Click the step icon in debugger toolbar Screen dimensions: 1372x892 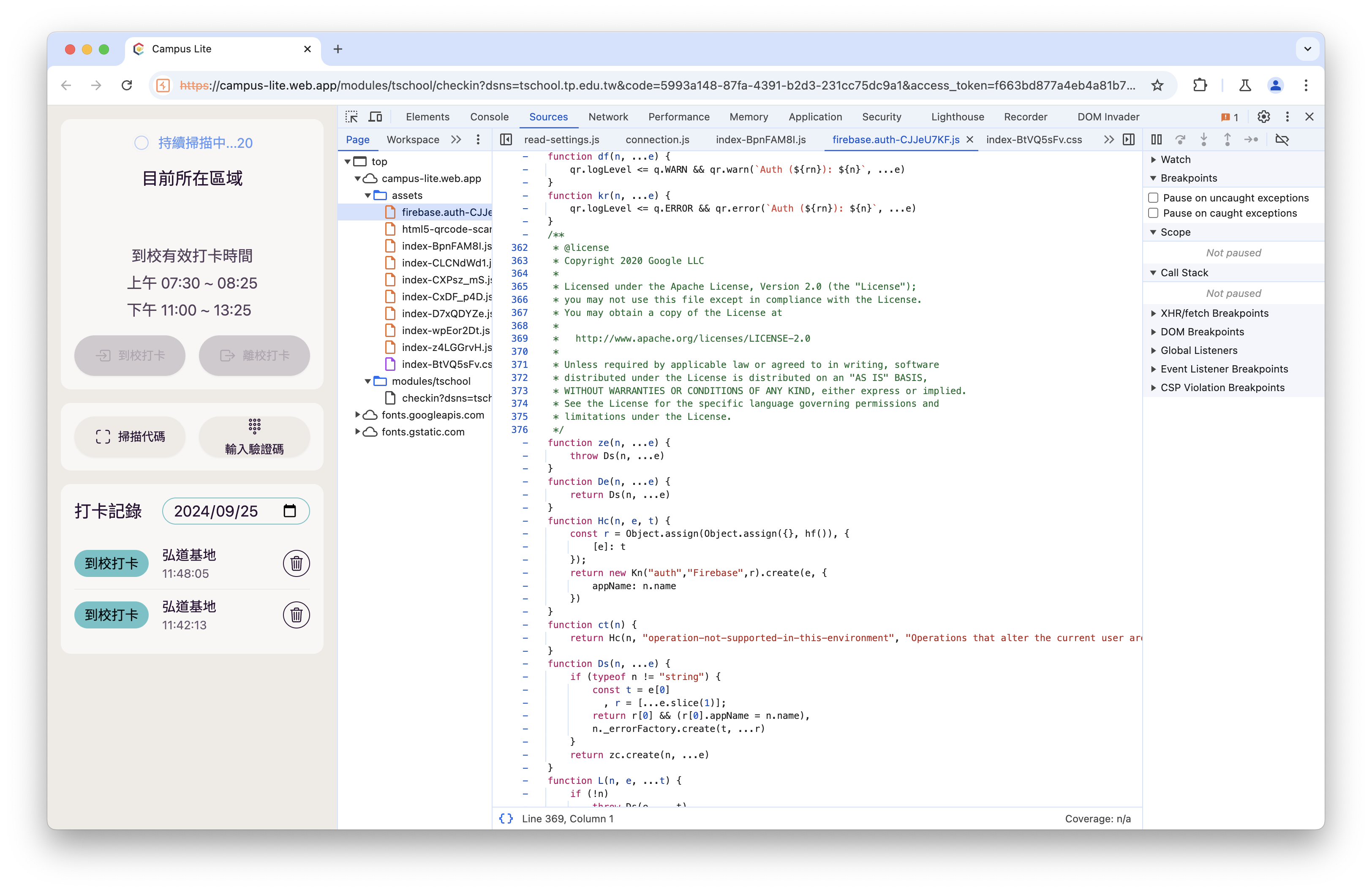click(x=1251, y=139)
